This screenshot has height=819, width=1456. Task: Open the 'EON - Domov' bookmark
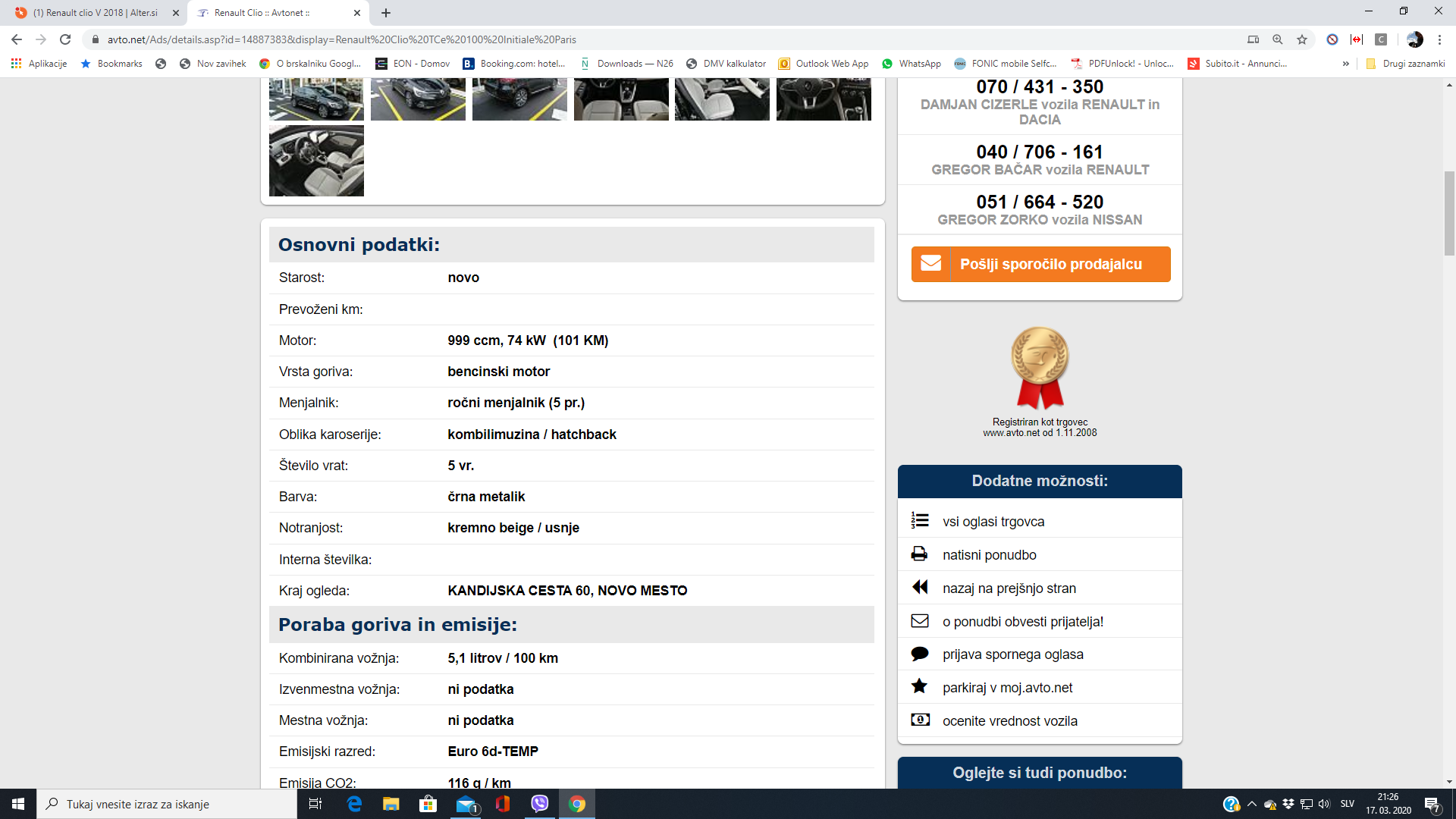click(413, 64)
